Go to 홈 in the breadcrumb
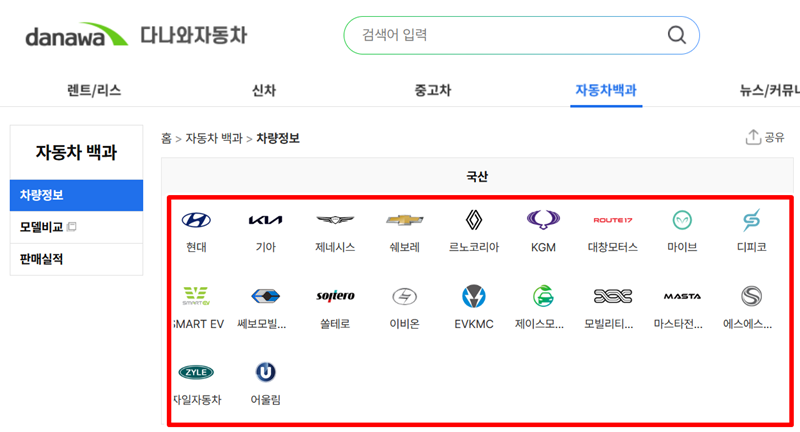 [166, 138]
